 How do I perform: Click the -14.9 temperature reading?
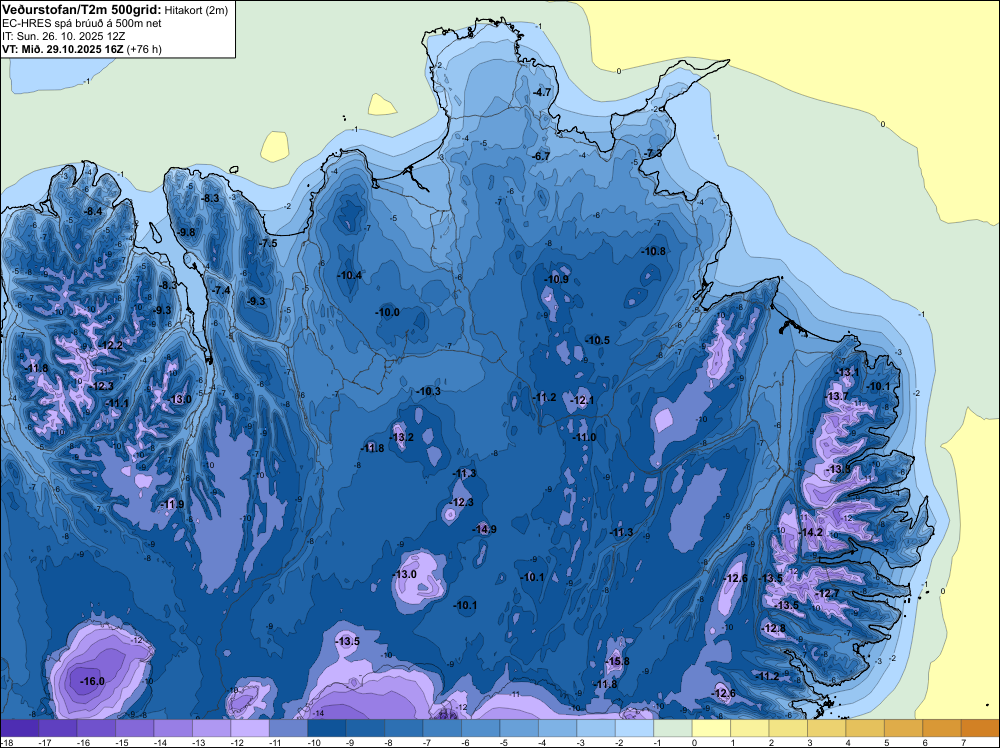(484, 529)
